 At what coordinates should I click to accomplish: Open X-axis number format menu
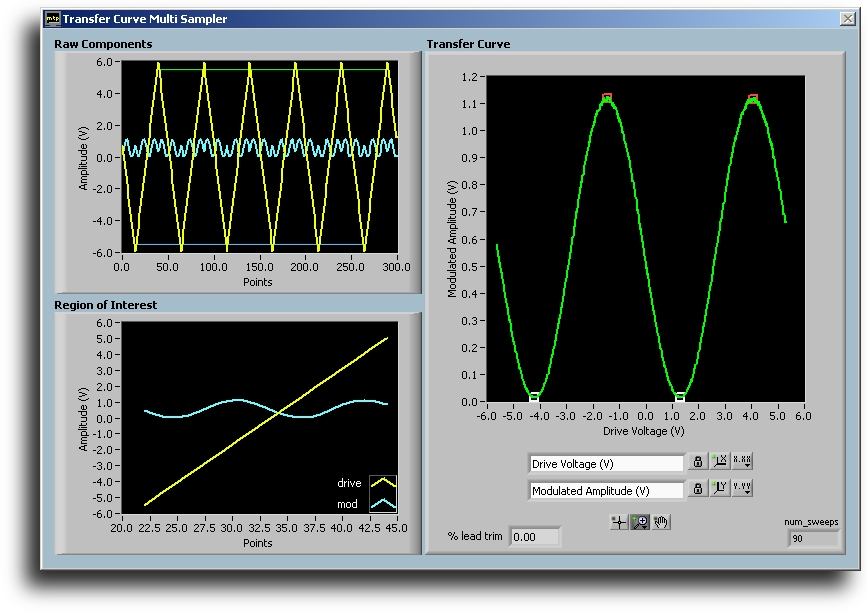742,462
